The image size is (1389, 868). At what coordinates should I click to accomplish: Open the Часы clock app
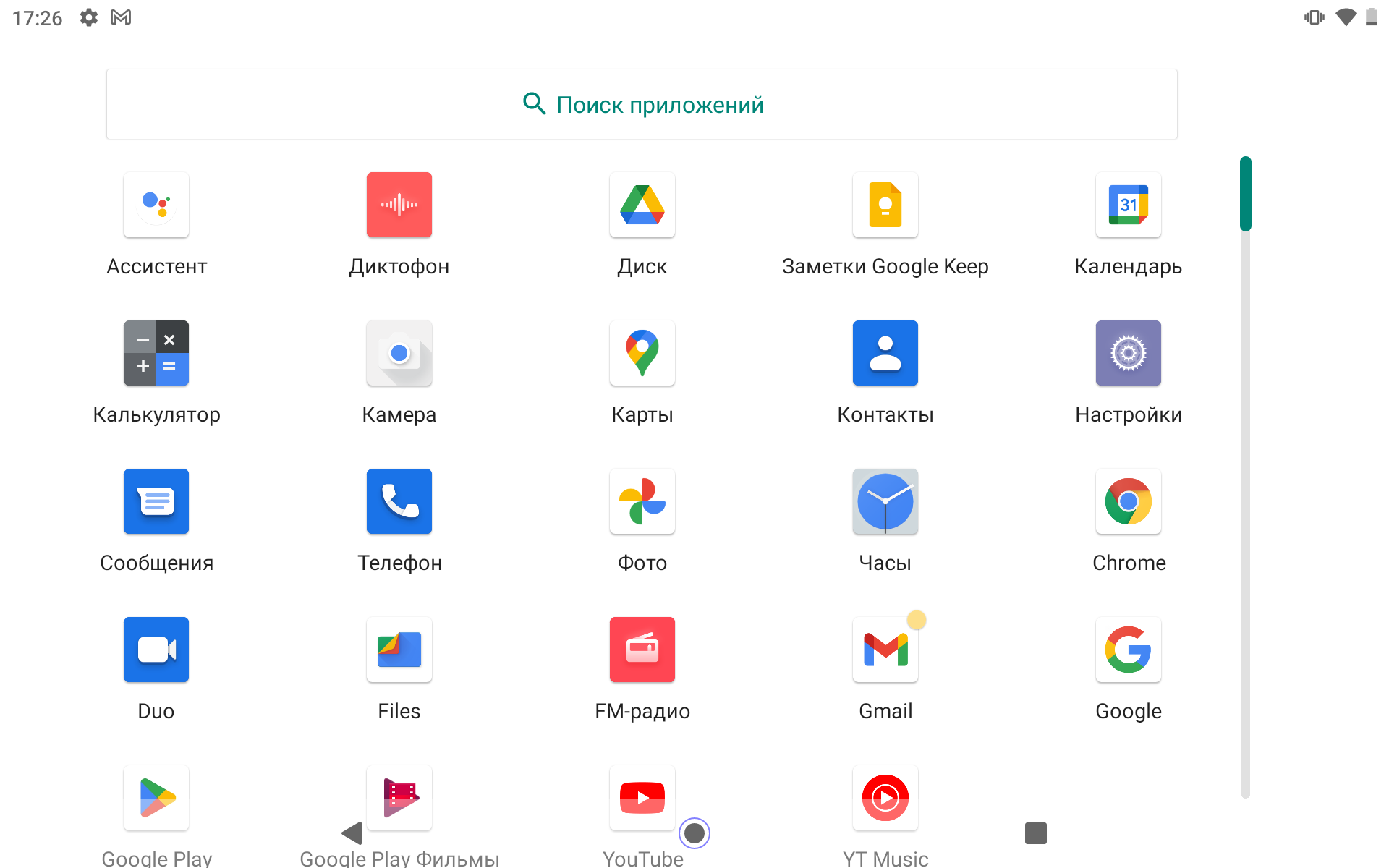(x=885, y=502)
